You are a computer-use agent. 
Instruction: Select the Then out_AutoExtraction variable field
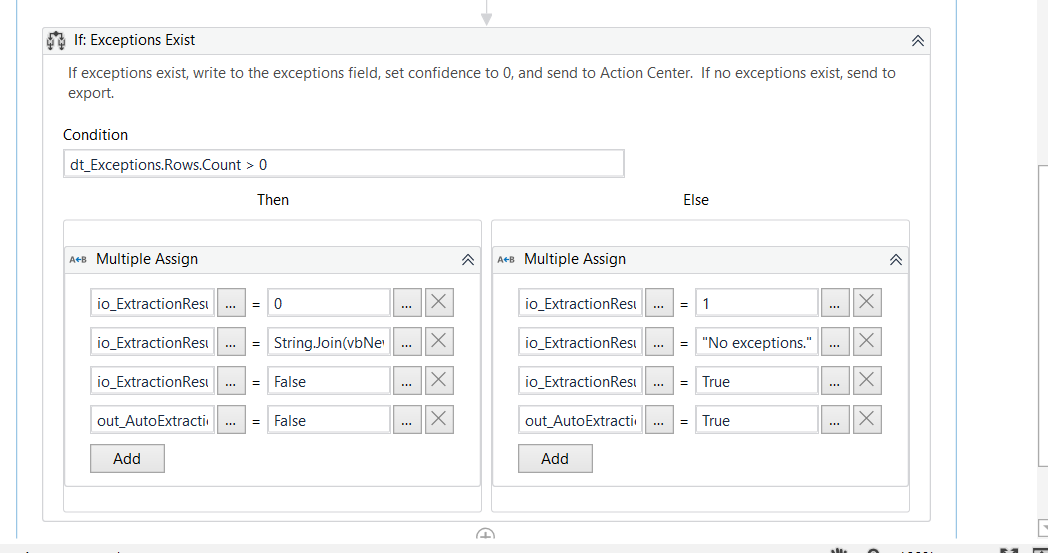(152, 420)
